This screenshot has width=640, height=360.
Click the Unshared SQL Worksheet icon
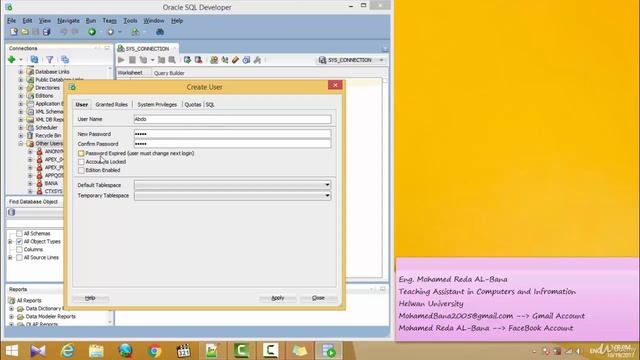(x=214, y=60)
